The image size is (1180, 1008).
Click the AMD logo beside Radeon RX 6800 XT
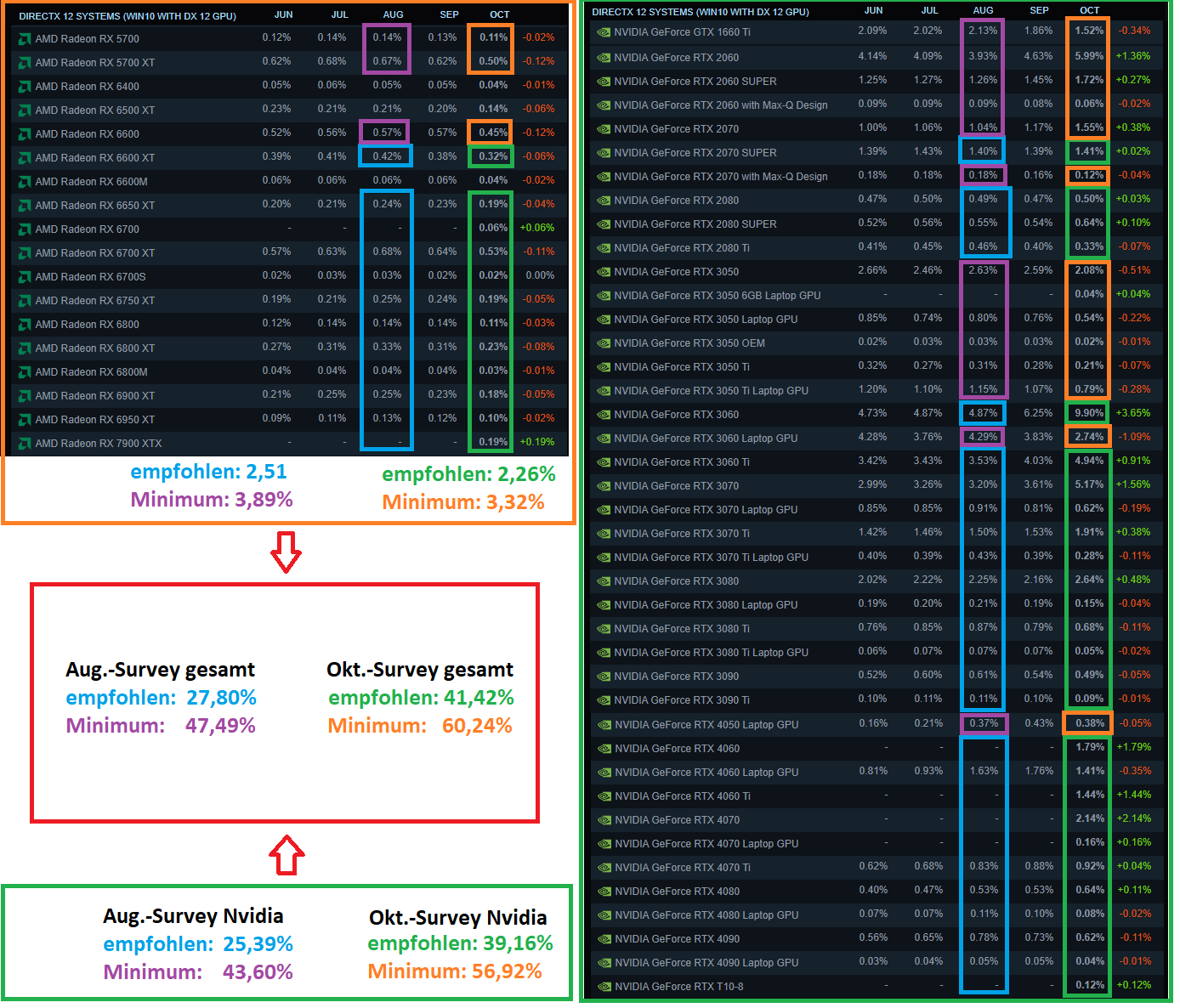(26, 348)
